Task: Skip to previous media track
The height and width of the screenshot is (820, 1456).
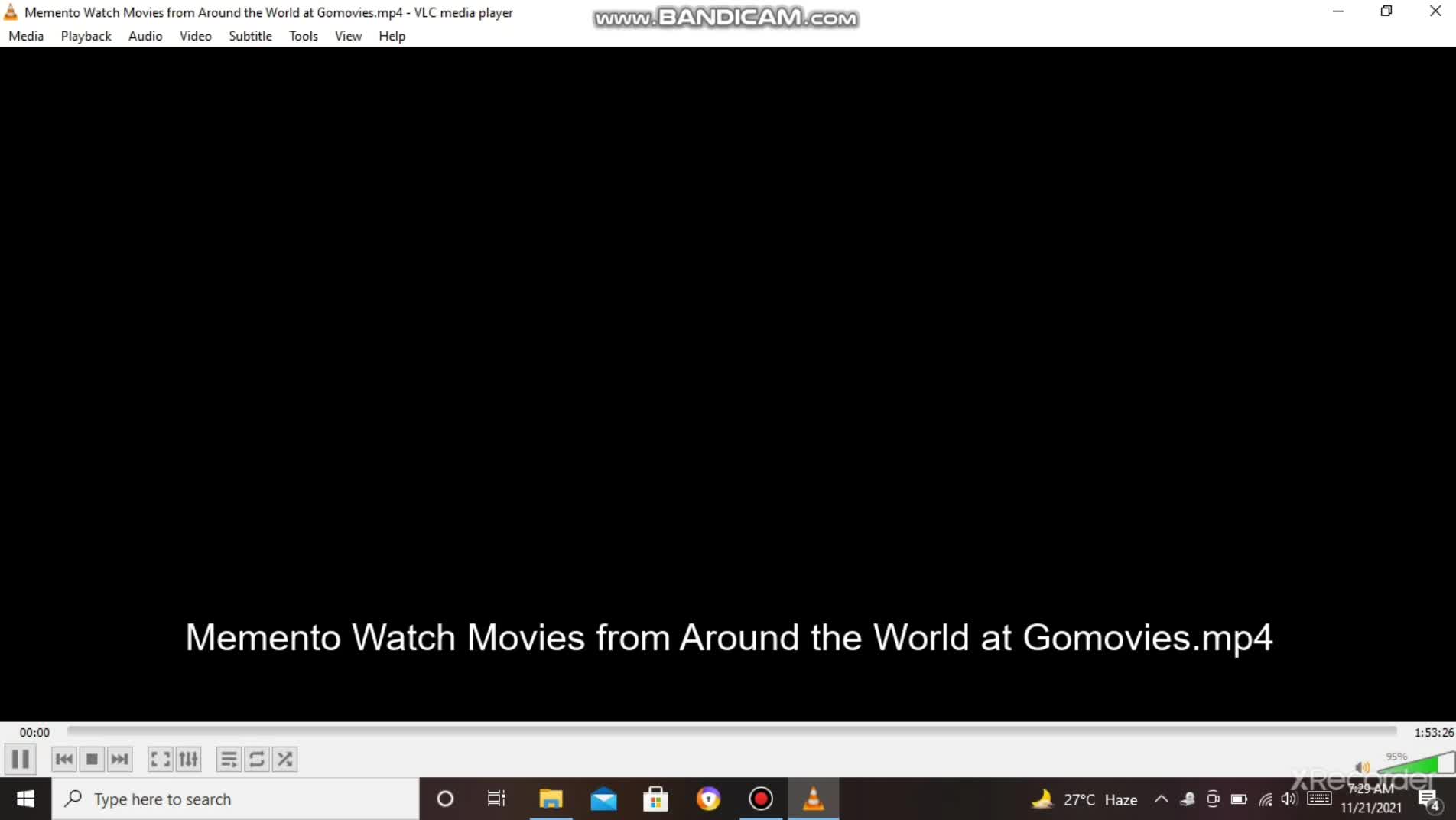Action: coord(64,759)
